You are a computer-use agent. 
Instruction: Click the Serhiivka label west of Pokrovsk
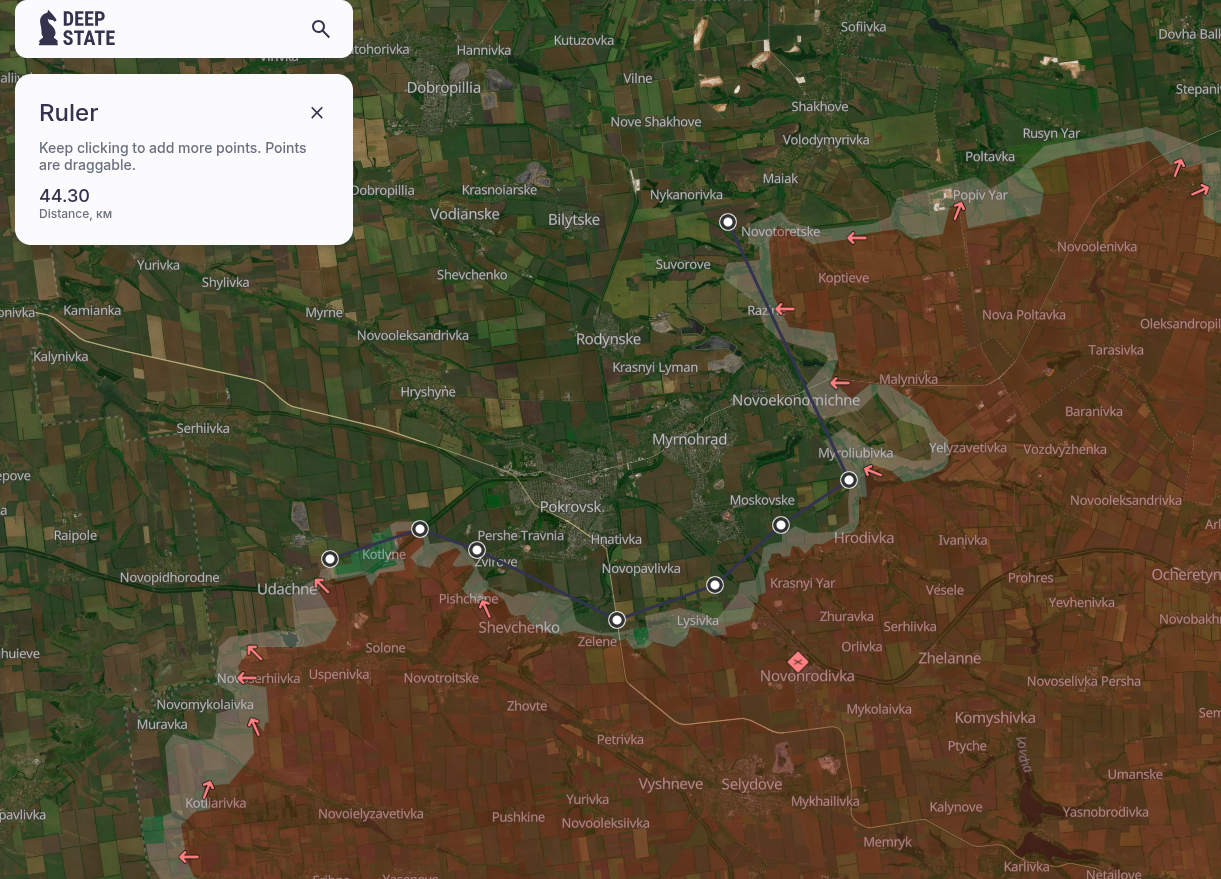click(x=203, y=428)
